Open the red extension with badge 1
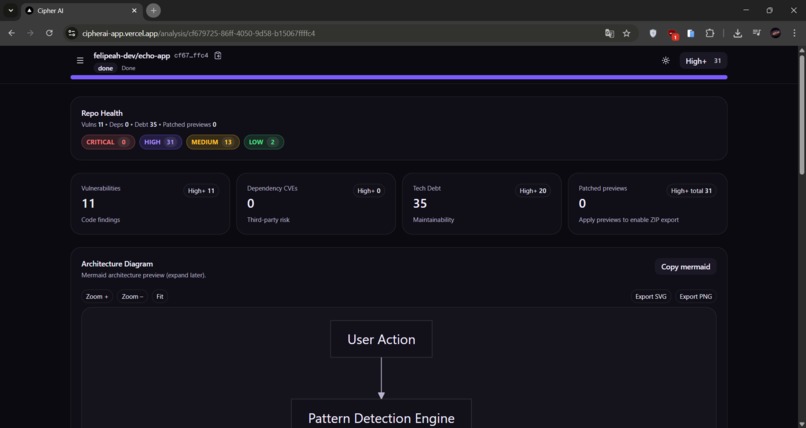Viewport: 806px width, 428px height. coord(672,34)
